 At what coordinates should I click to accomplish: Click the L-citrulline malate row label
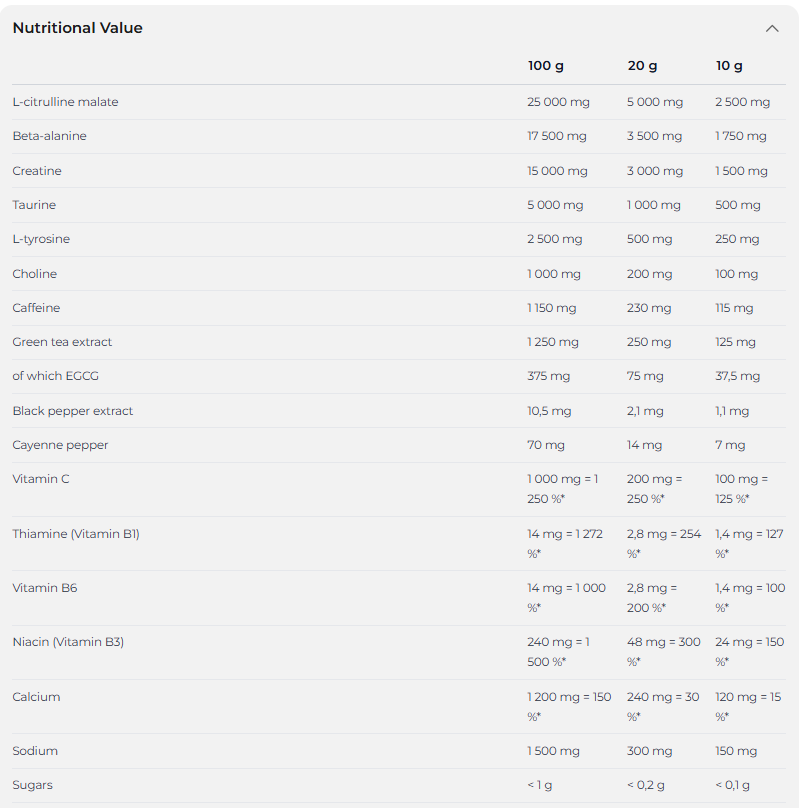point(65,102)
